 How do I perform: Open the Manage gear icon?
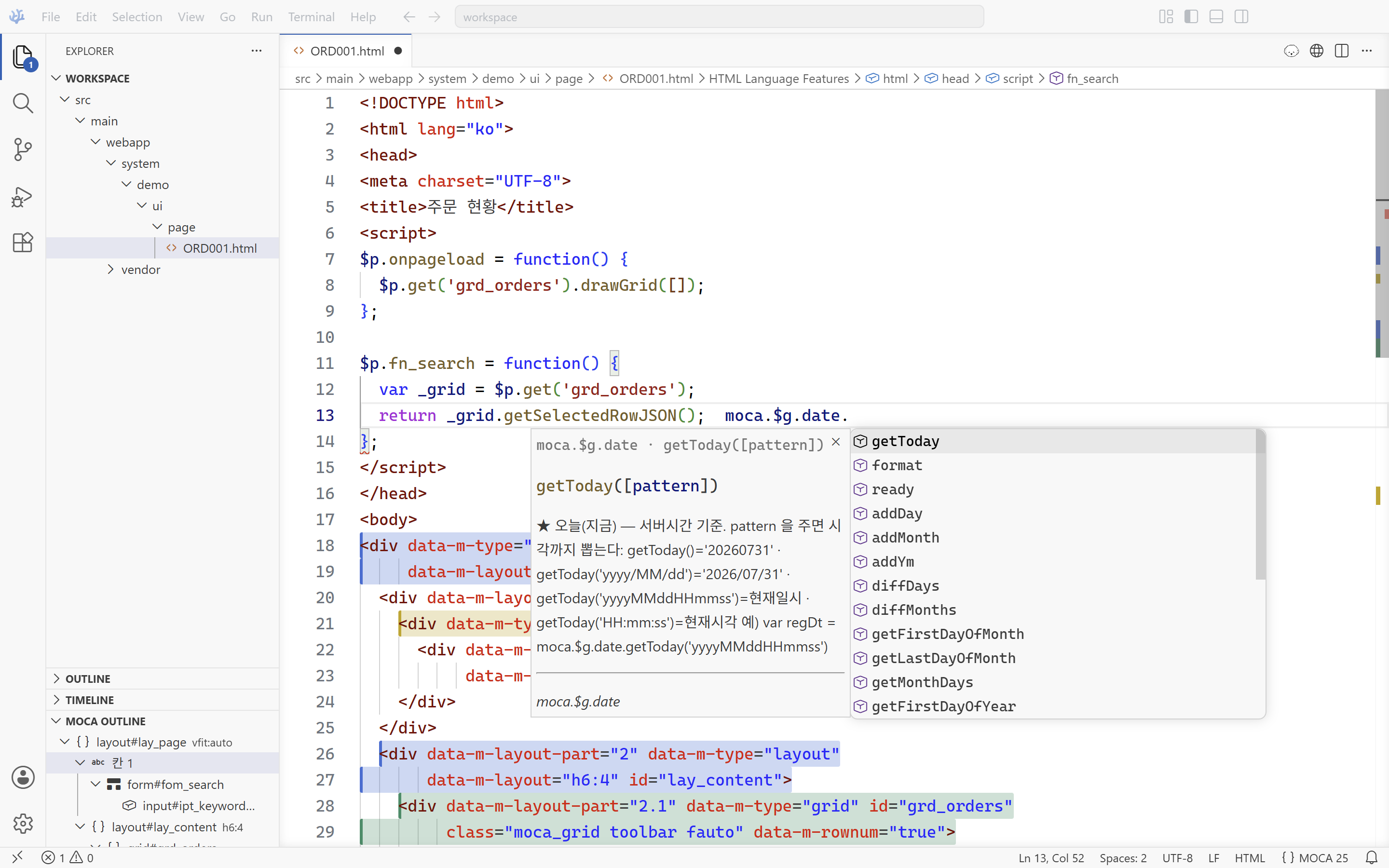tap(23, 823)
